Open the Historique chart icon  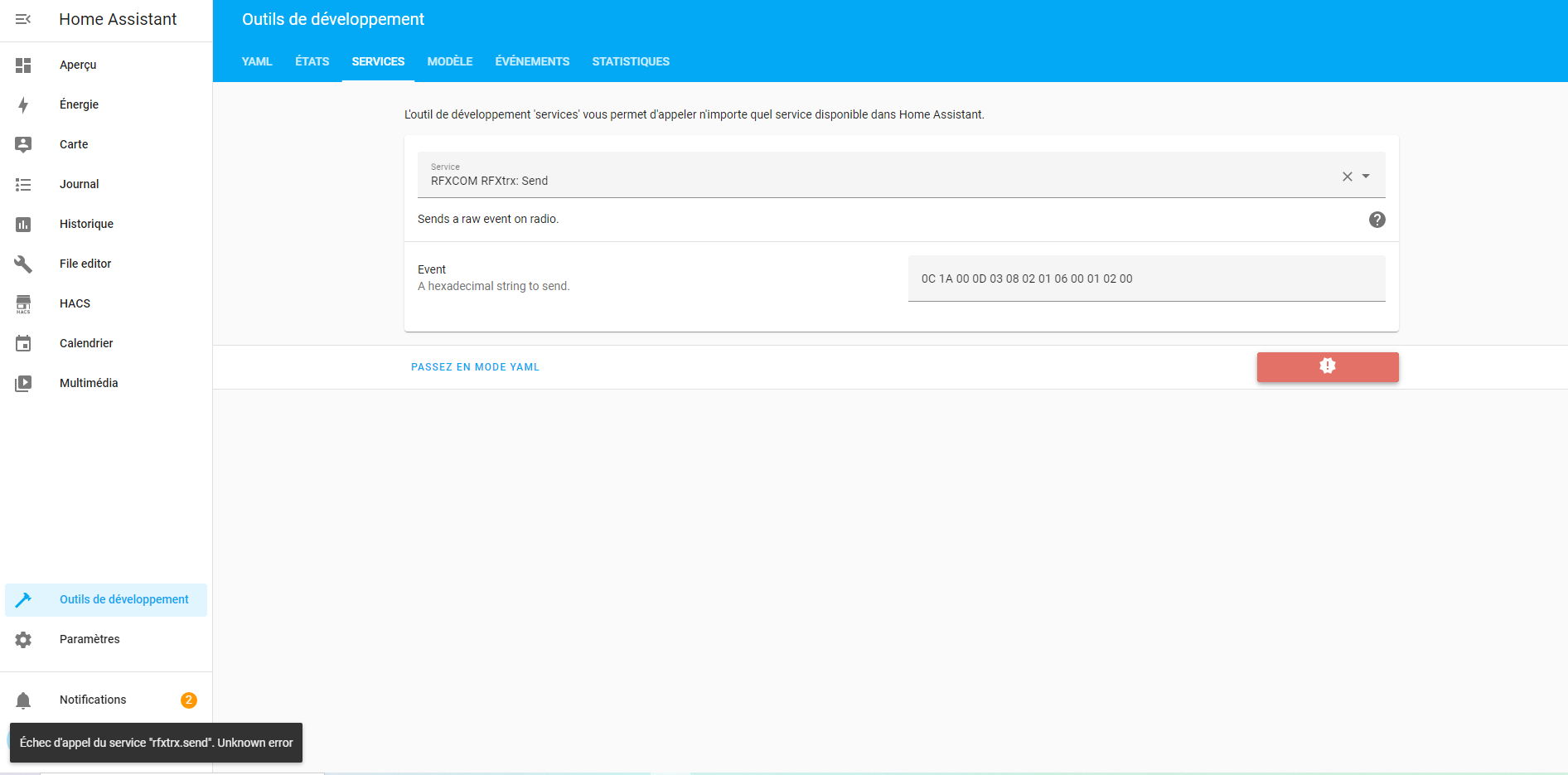[23, 224]
